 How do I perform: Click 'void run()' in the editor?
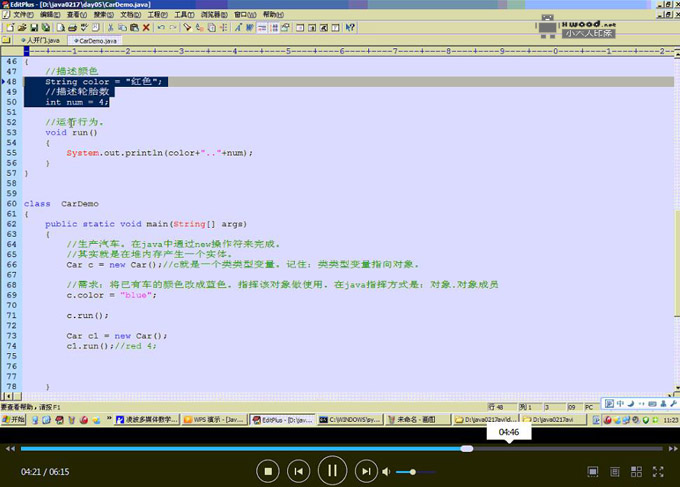(72, 133)
